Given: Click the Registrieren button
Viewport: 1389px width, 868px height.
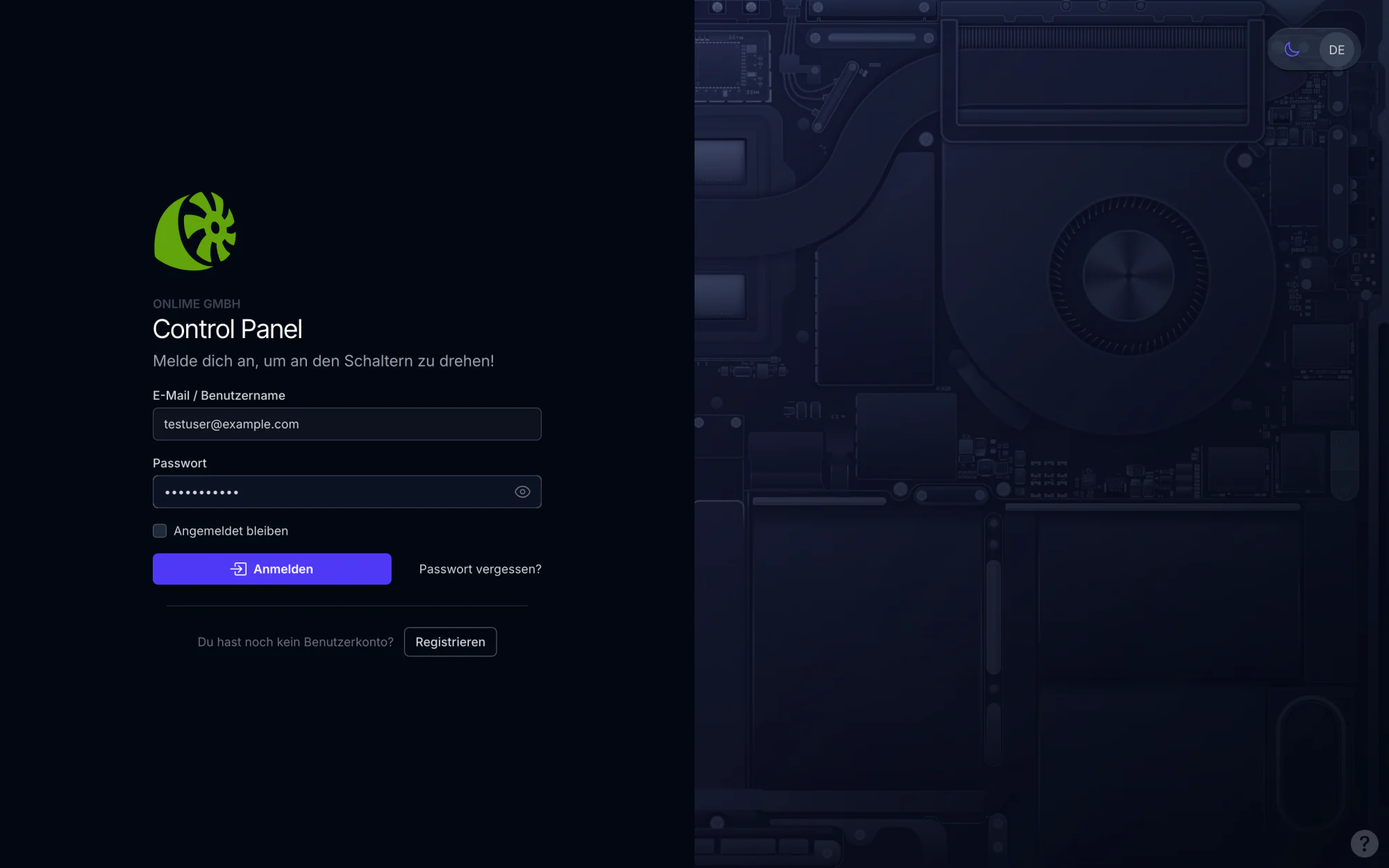Looking at the screenshot, I should (x=450, y=642).
